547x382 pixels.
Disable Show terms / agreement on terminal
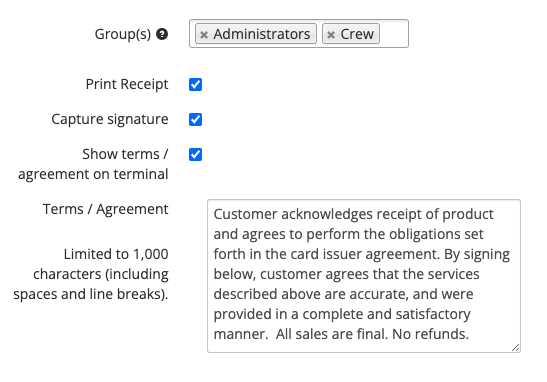195,154
